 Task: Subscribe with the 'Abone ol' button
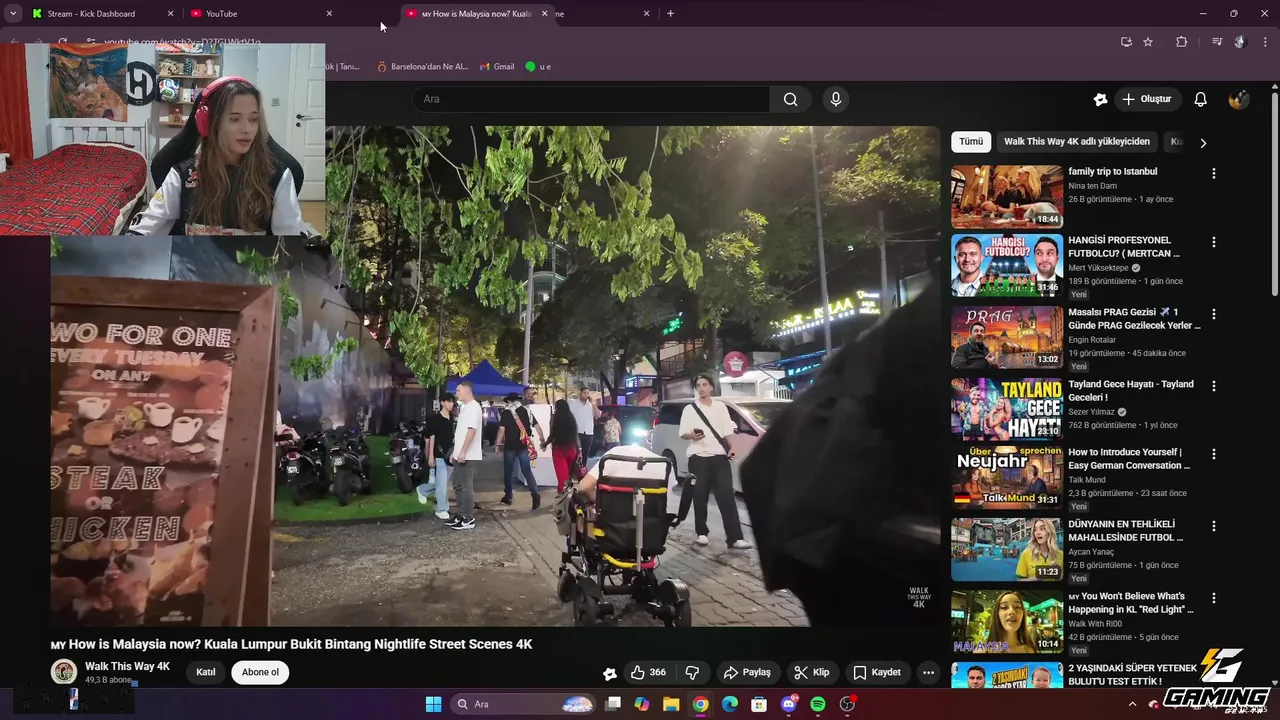(260, 672)
